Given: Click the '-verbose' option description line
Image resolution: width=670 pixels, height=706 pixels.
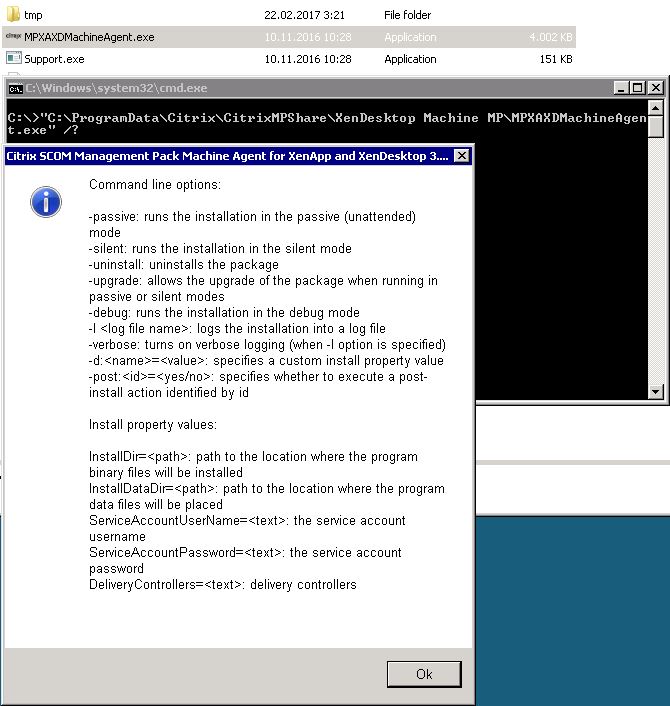Looking at the screenshot, I should 267,344.
